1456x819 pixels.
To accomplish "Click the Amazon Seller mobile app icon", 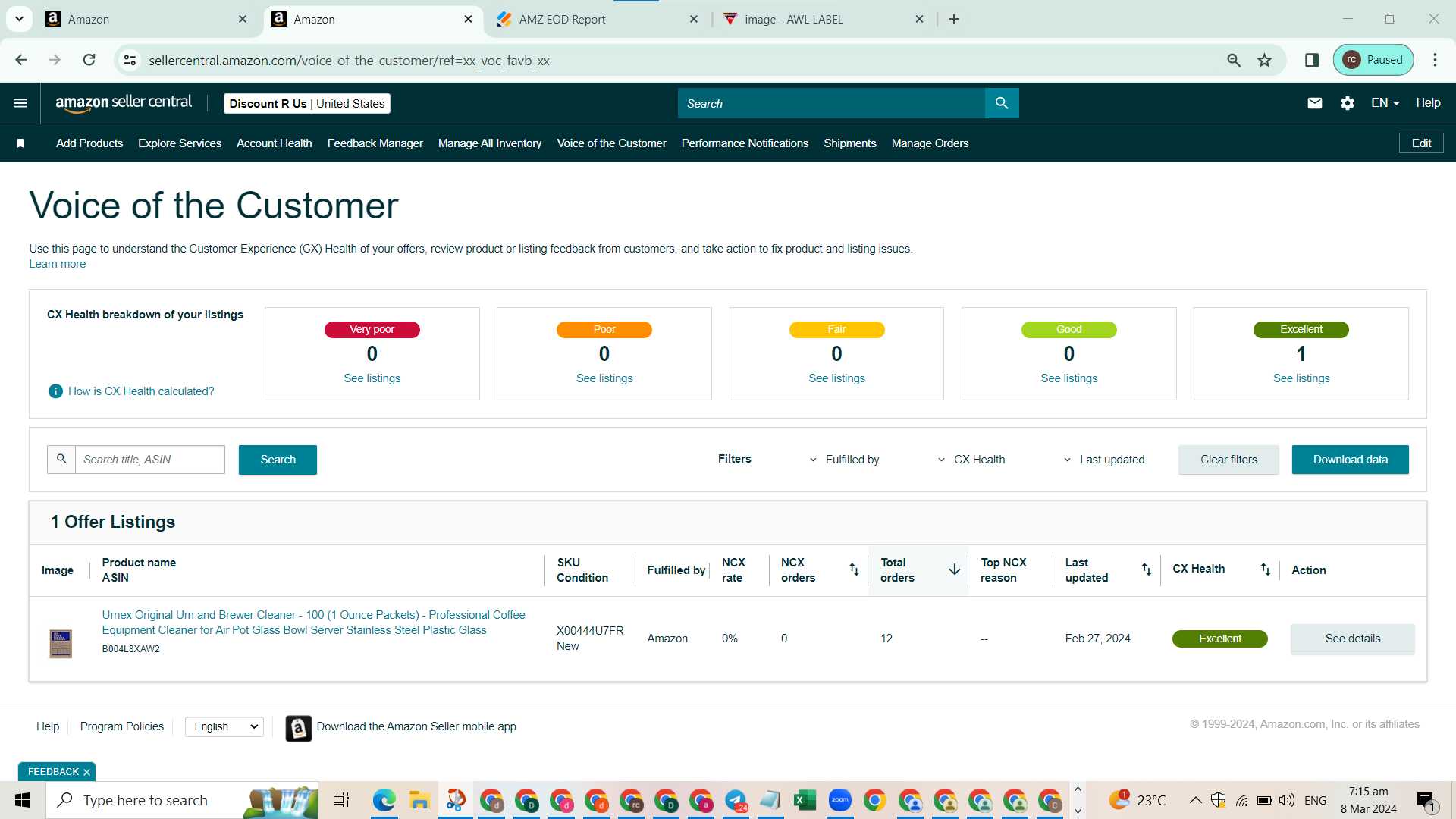I will point(299,728).
